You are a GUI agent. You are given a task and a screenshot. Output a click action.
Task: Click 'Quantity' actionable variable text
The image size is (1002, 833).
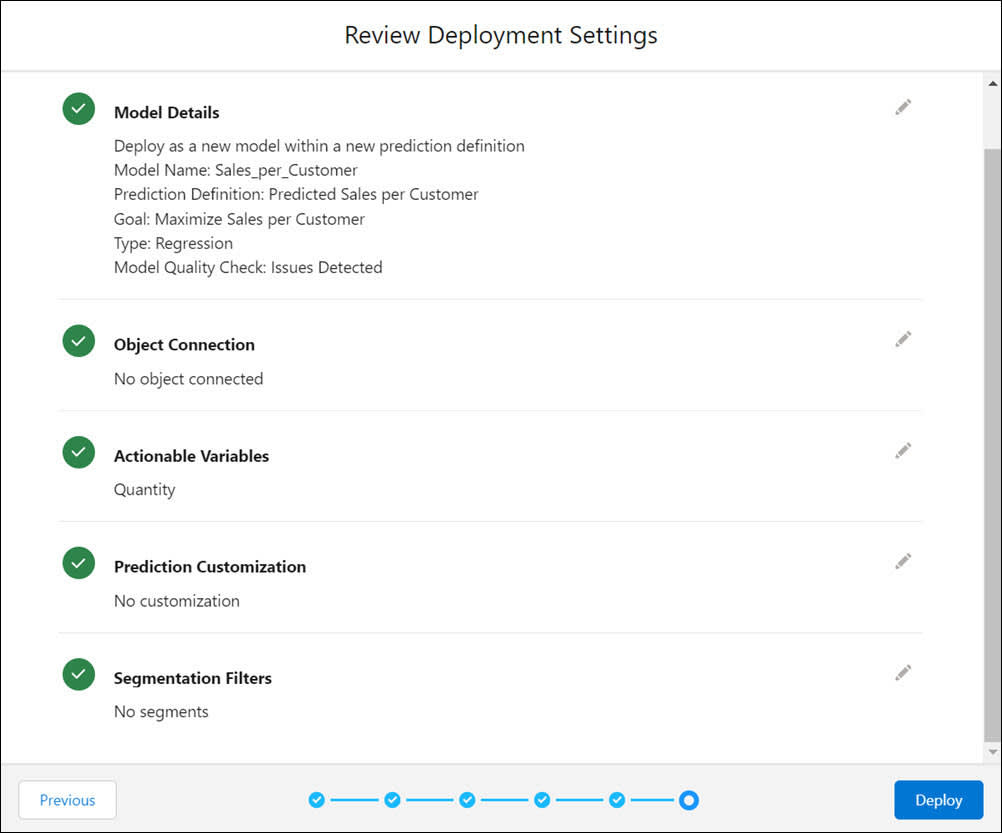click(144, 490)
